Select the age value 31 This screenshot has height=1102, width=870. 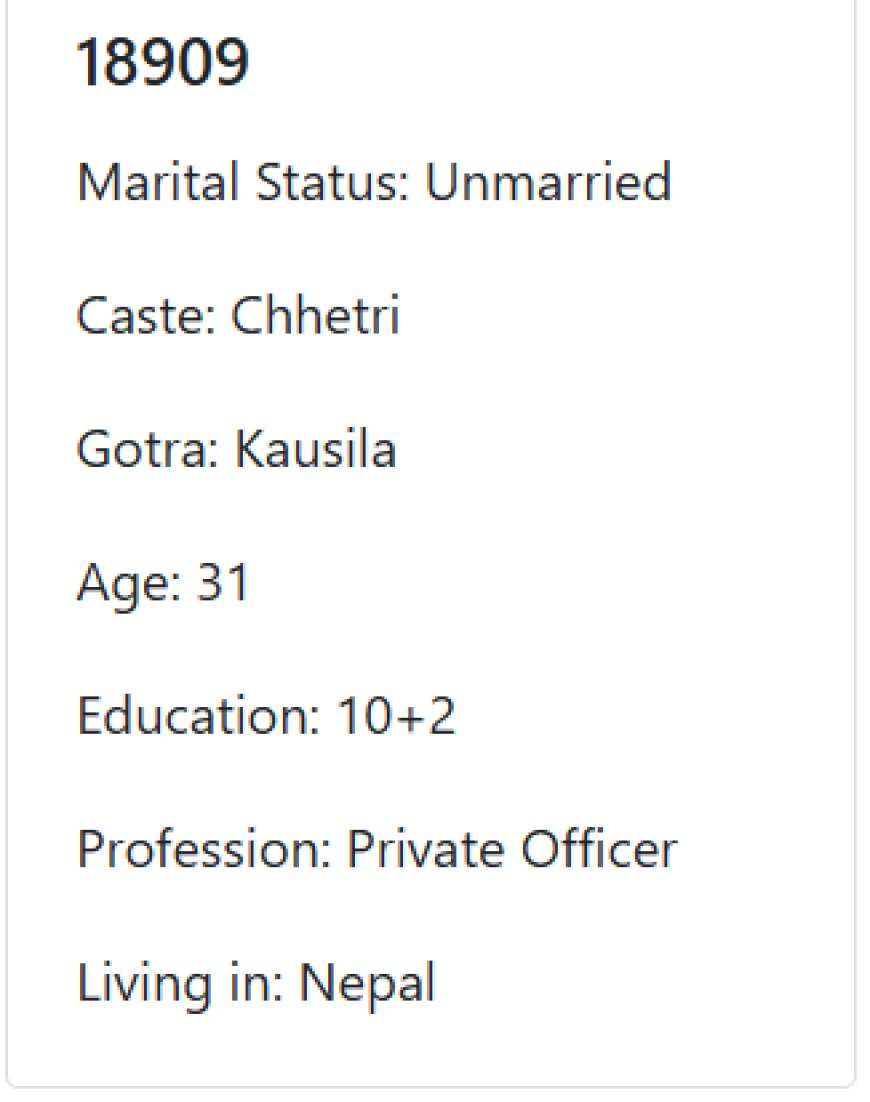click(223, 583)
